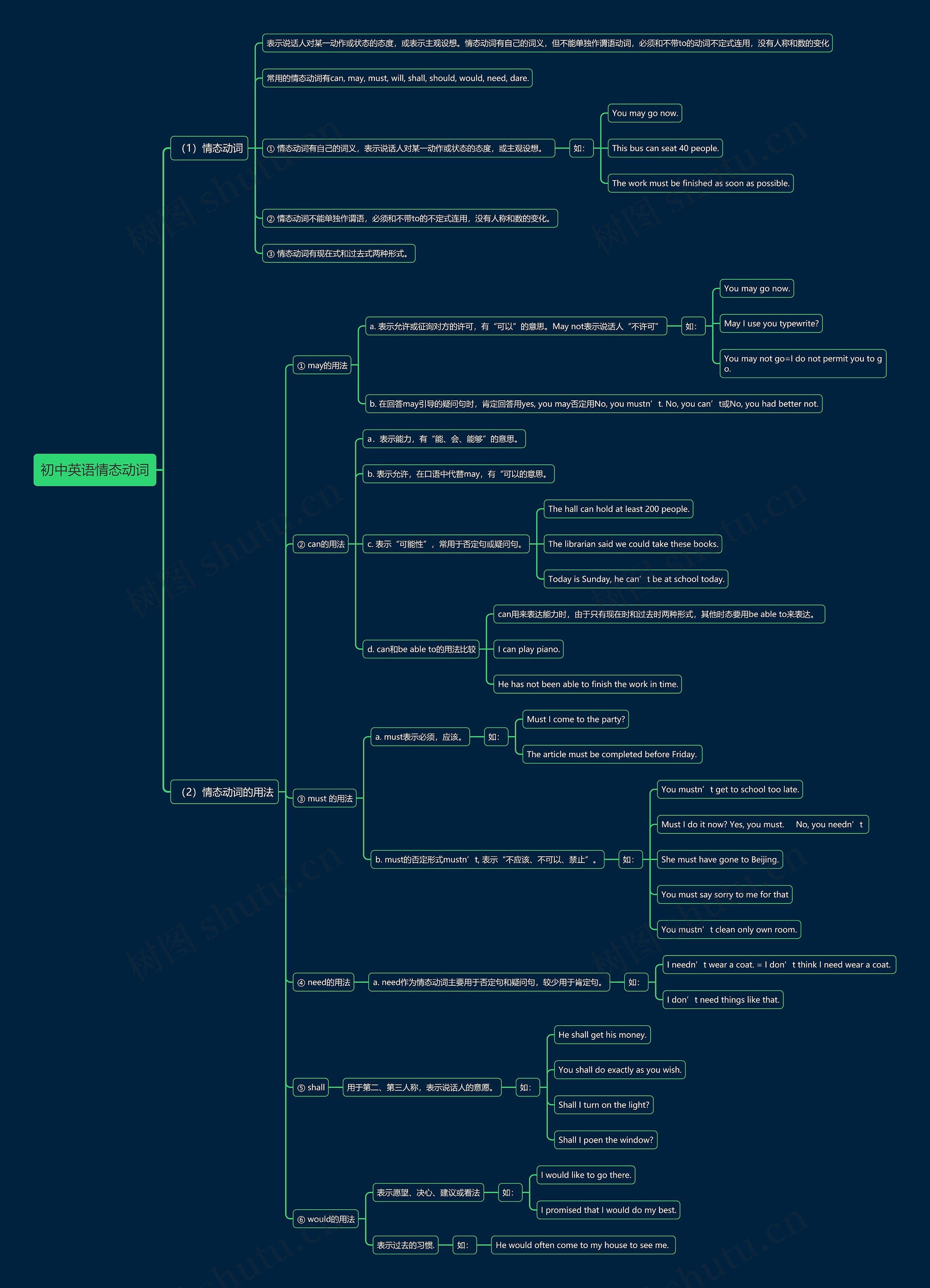Image resolution: width=930 pixels, height=1288 pixels.
Task: Click node ② 情态动词不能单独作谓语
Action: pyautogui.click(x=410, y=219)
